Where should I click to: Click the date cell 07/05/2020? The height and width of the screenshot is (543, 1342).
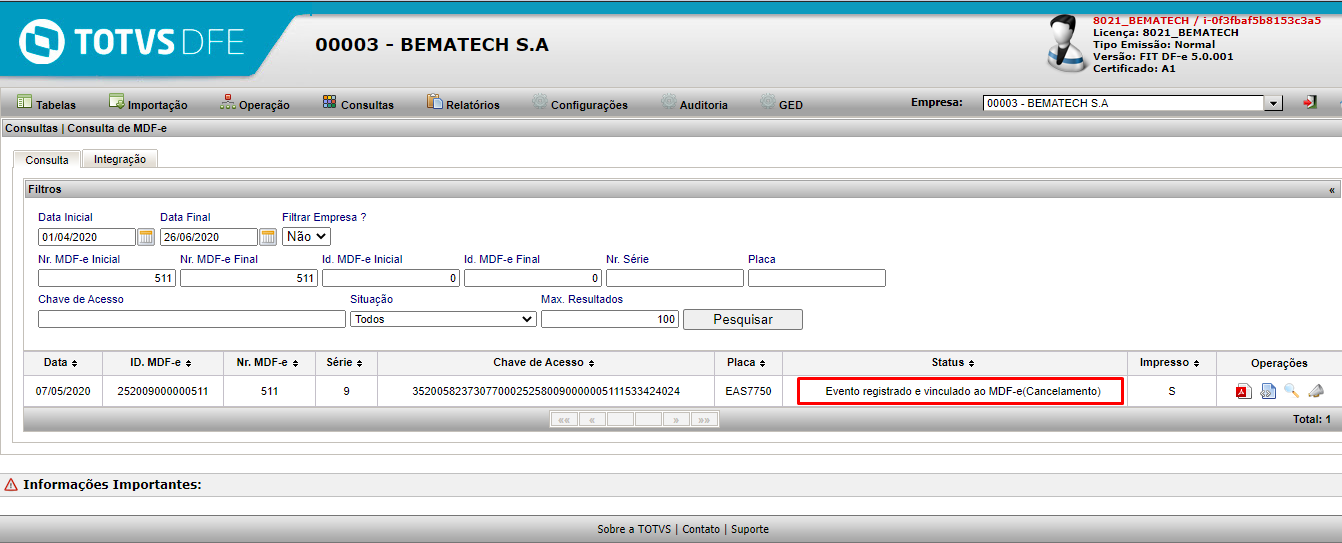pyautogui.click(x=63, y=391)
